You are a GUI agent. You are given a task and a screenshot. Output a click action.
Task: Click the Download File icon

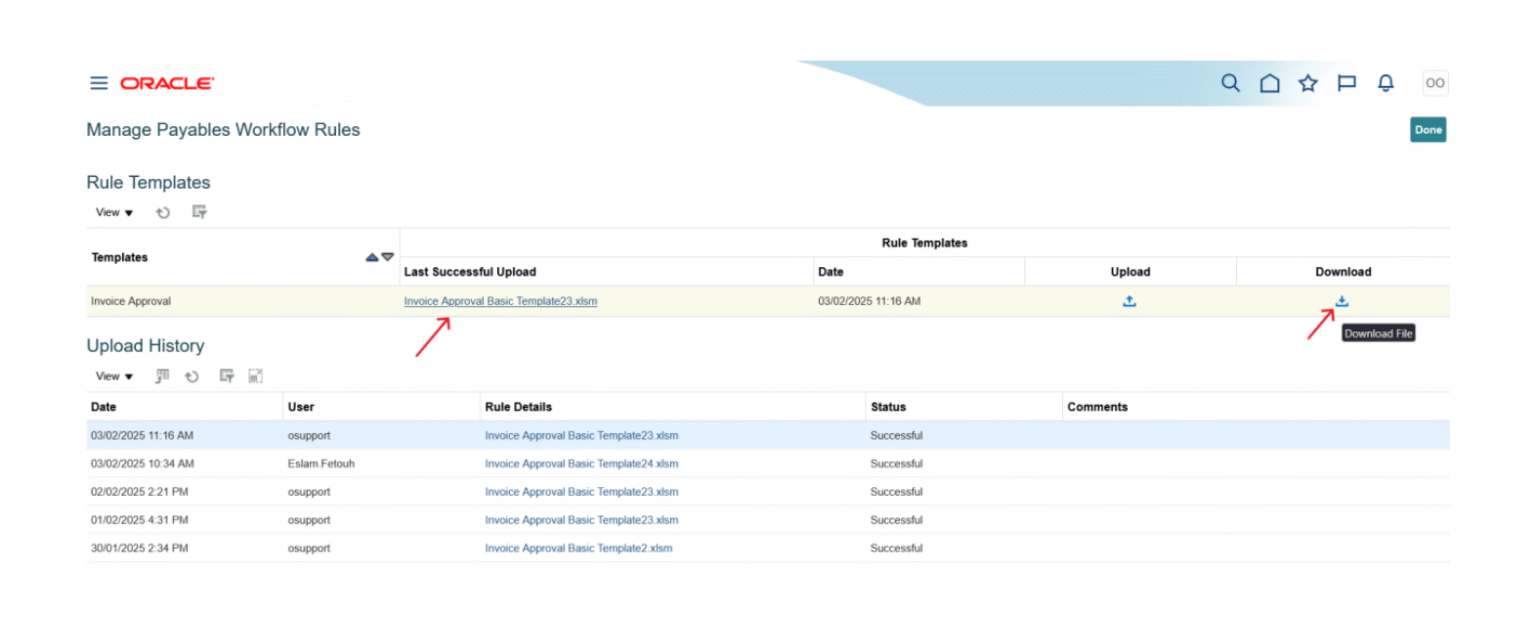pos(1340,300)
